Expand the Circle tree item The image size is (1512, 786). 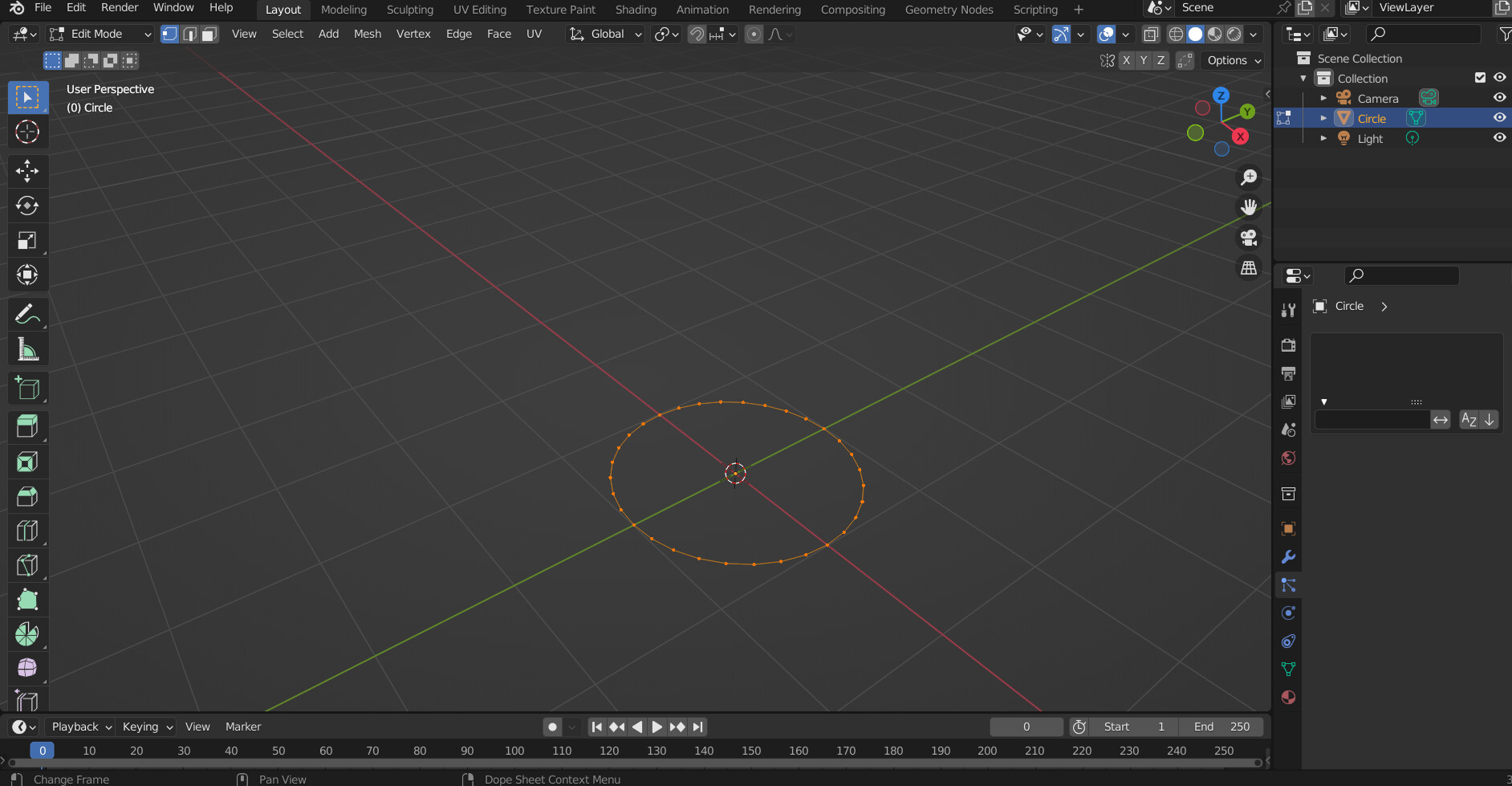pyautogui.click(x=1323, y=118)
